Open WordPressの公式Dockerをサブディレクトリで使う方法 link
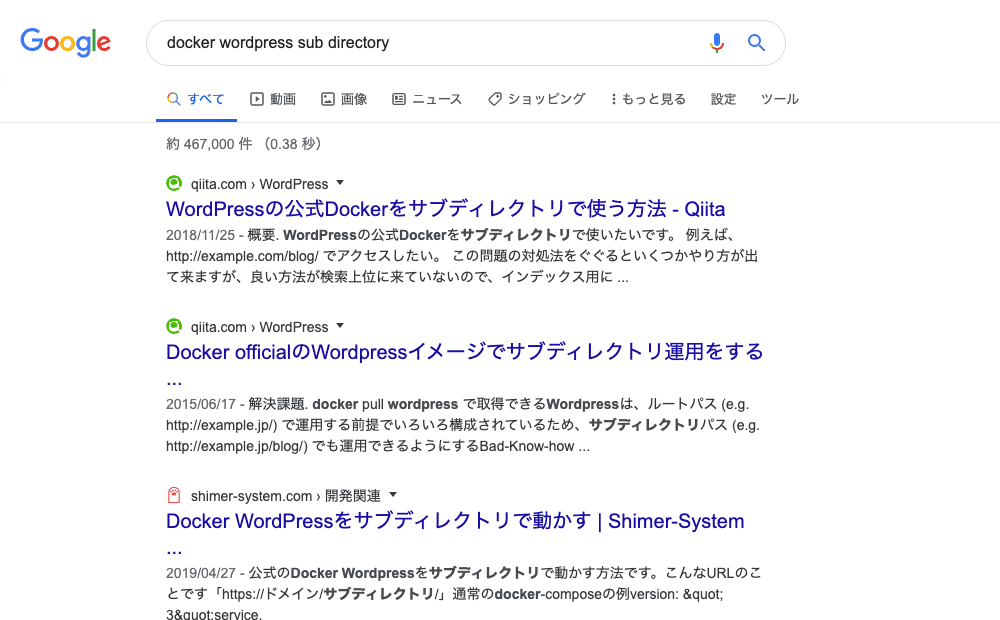 (445, 209)
